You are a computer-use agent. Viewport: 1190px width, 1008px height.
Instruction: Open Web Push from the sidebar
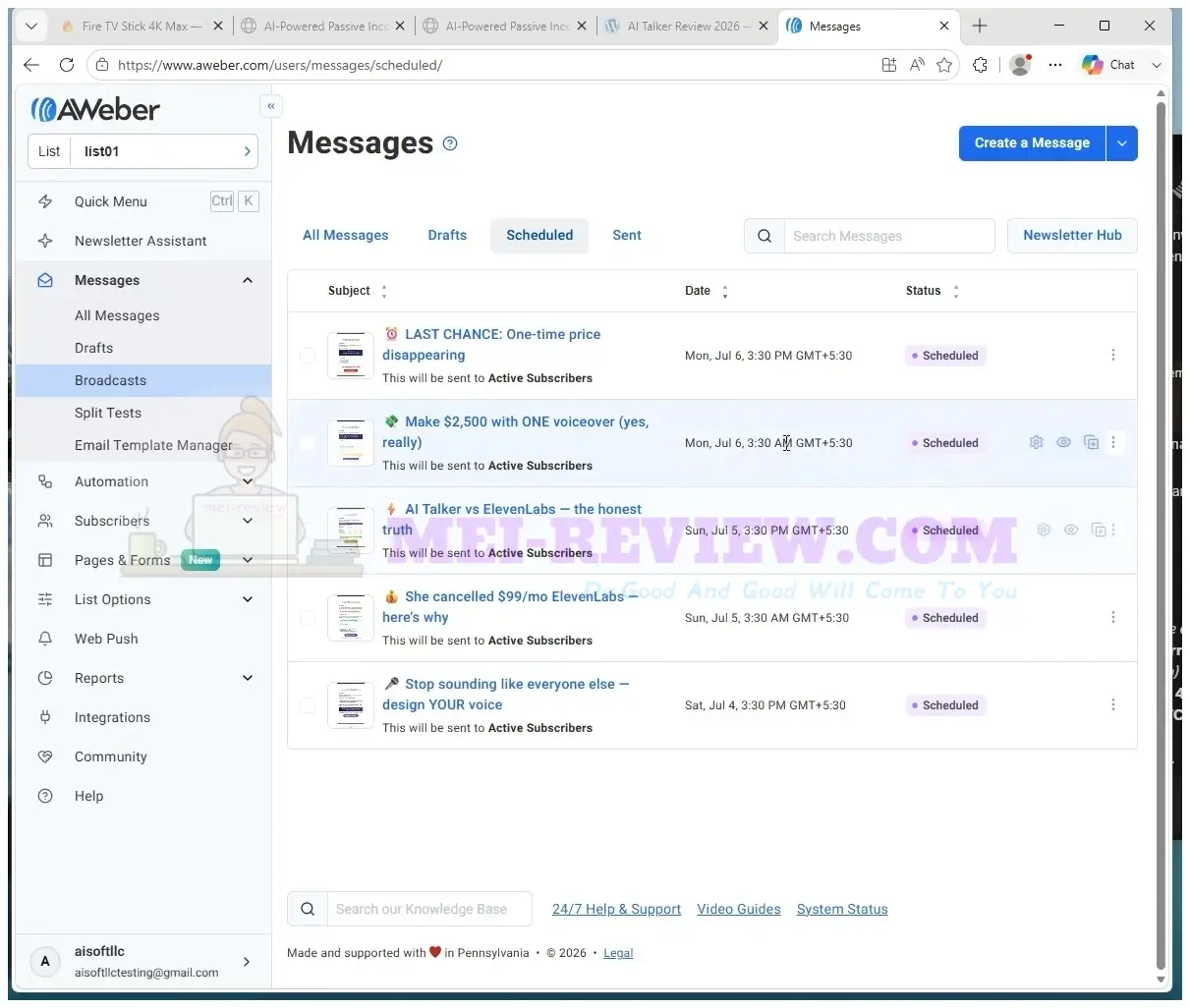106,639
